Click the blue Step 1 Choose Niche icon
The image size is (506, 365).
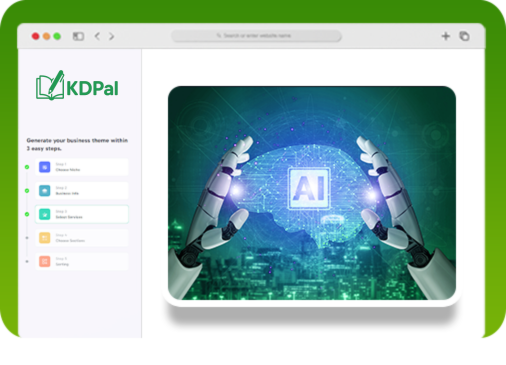tap(45, 167)
